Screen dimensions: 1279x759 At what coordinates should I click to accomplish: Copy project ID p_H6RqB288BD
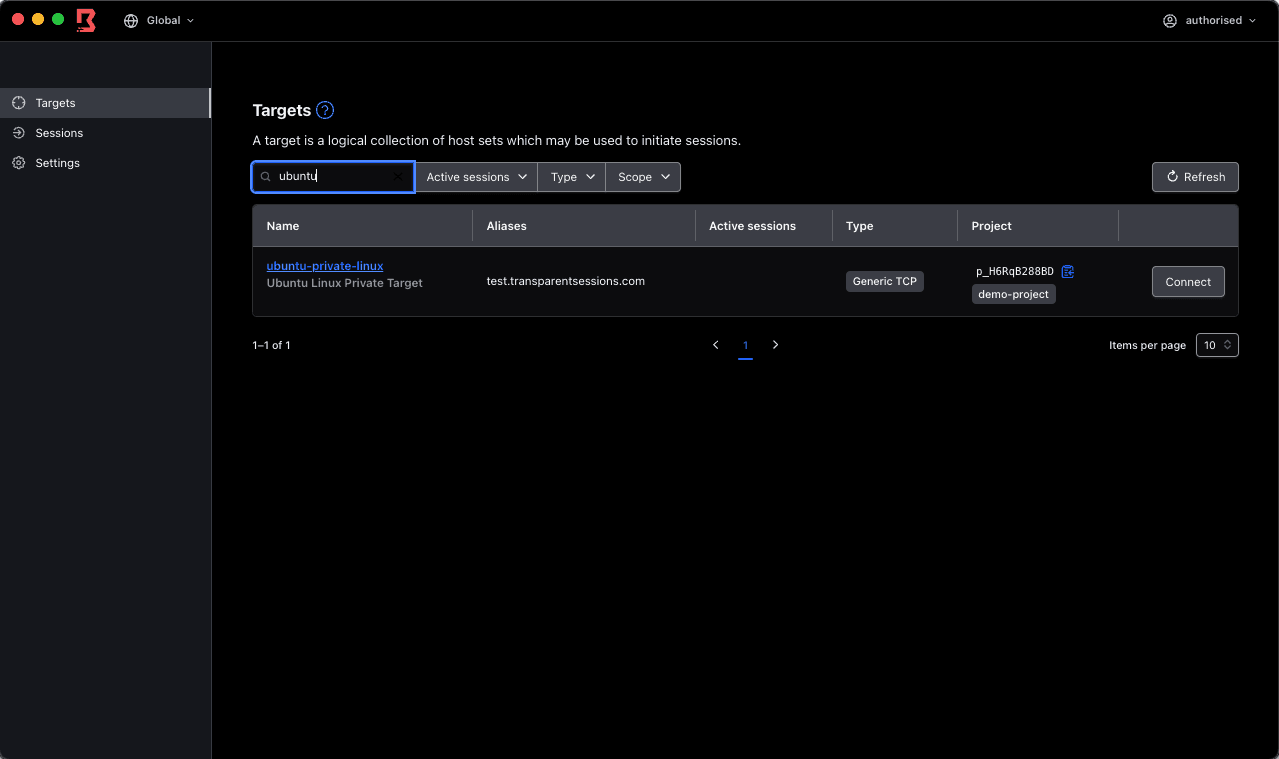click(1068, 271)
